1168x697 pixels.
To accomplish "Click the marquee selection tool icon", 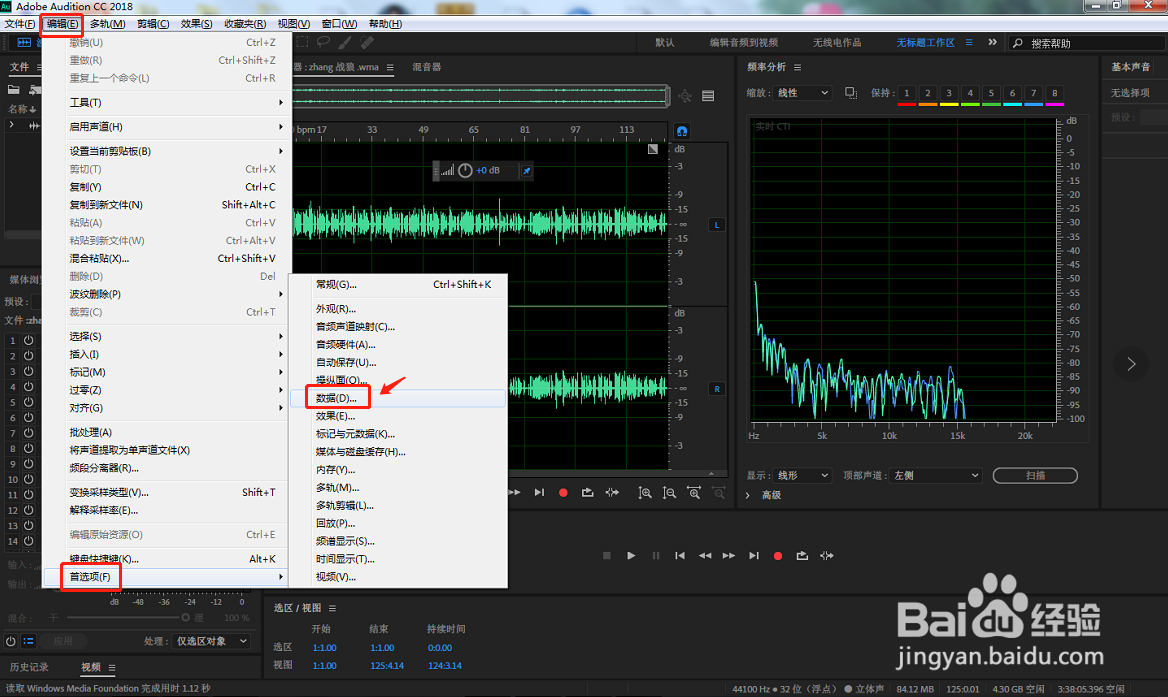I will [x=302, y=42].
